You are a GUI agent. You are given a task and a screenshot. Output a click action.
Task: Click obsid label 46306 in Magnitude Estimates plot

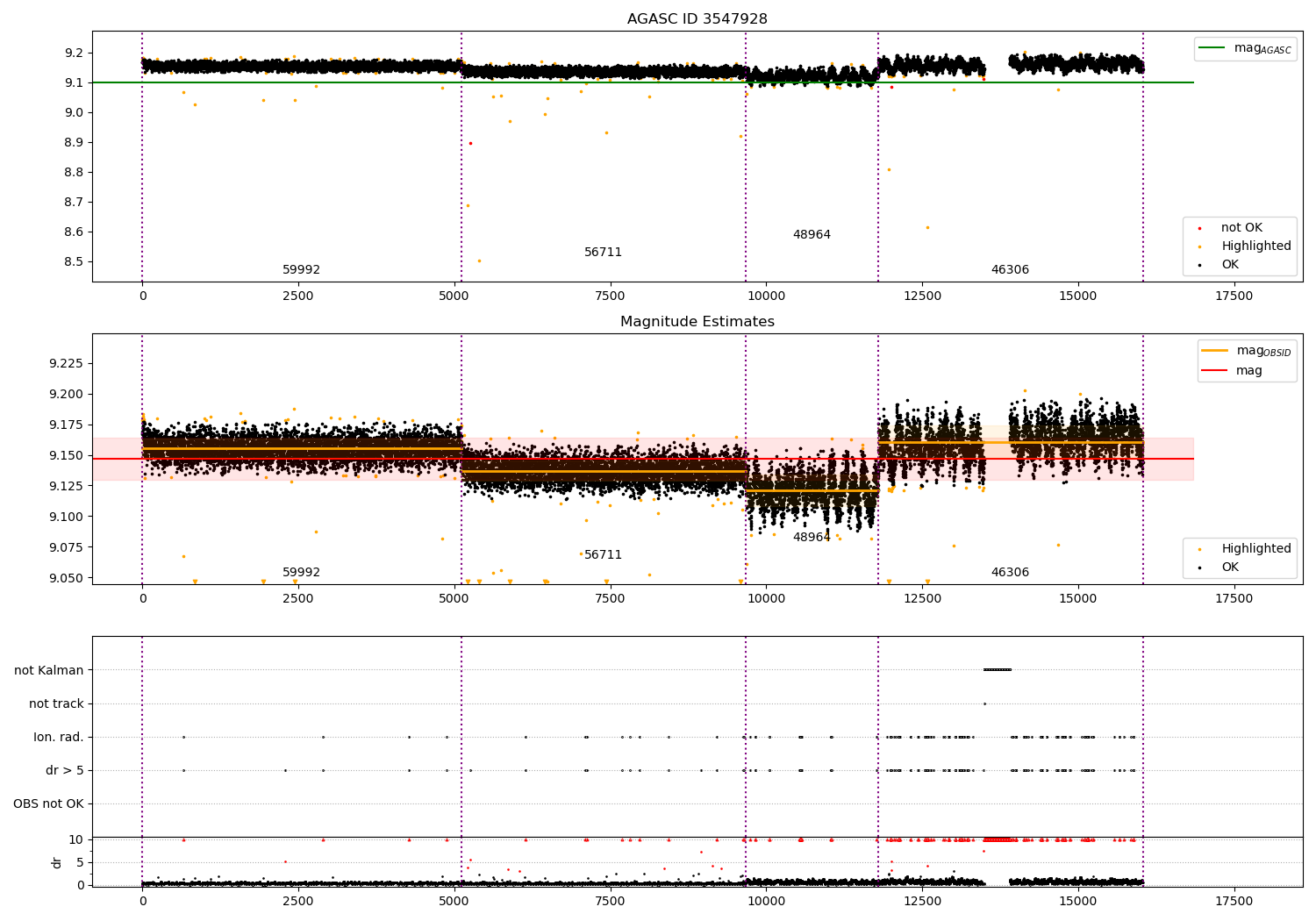click(x=1010, y=573)
